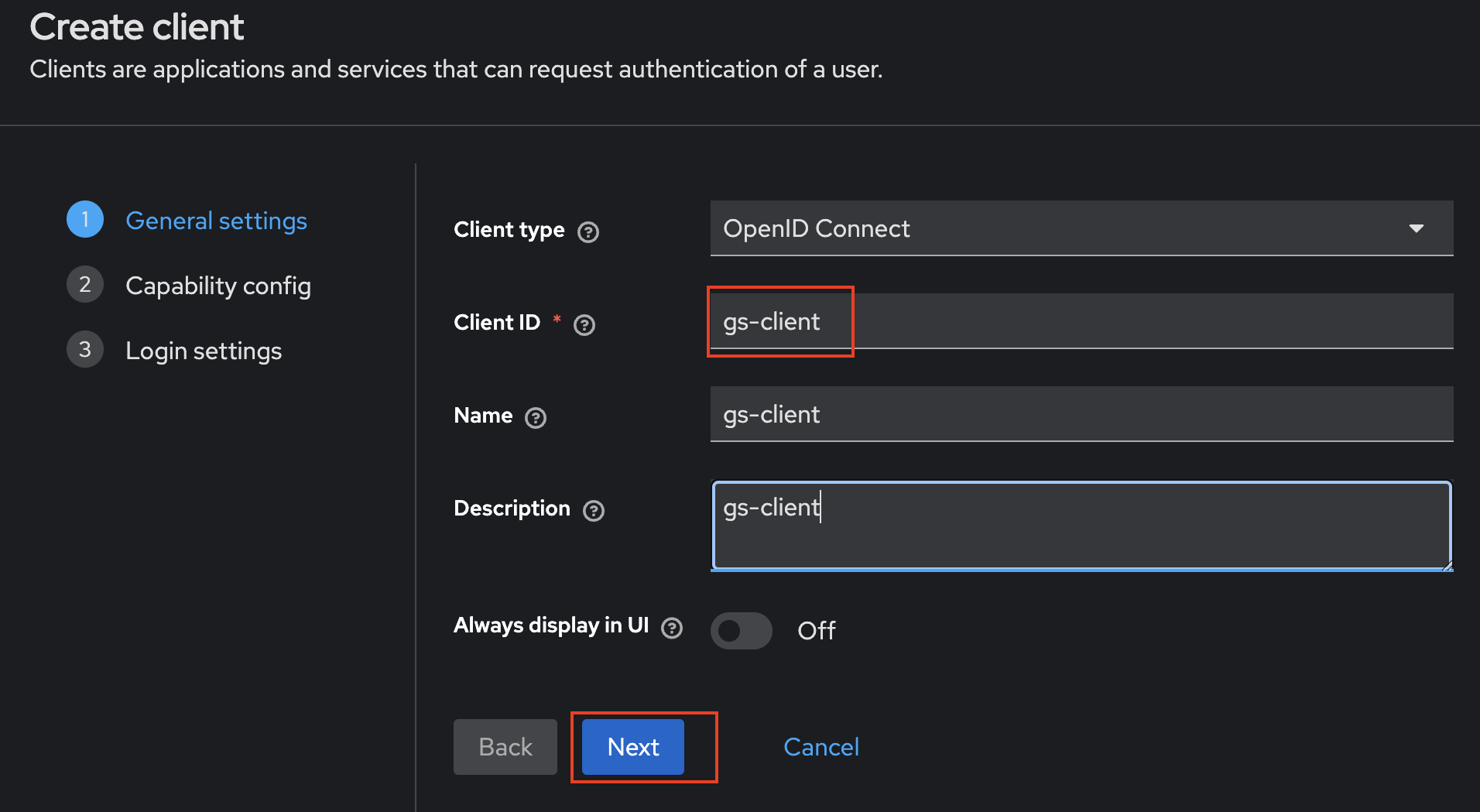Click the Client ID help icon
The height and width of the screenshot is (812, 1480).
click(x=584, y=325)
